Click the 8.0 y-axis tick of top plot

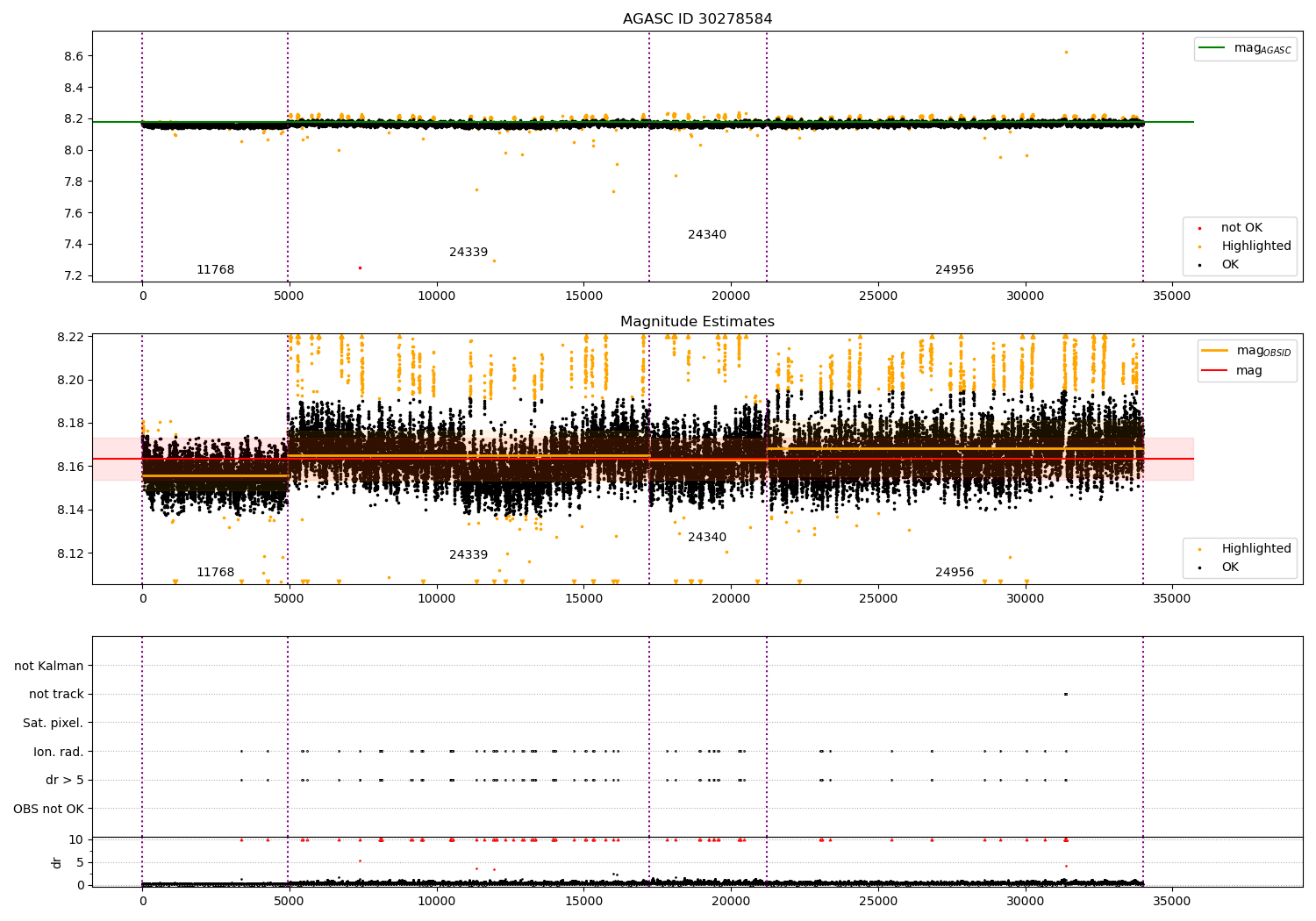[73, 151]
